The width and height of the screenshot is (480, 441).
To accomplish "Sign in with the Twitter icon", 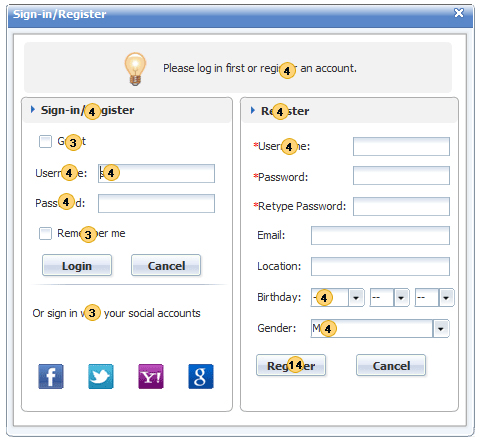I will 101,376.
